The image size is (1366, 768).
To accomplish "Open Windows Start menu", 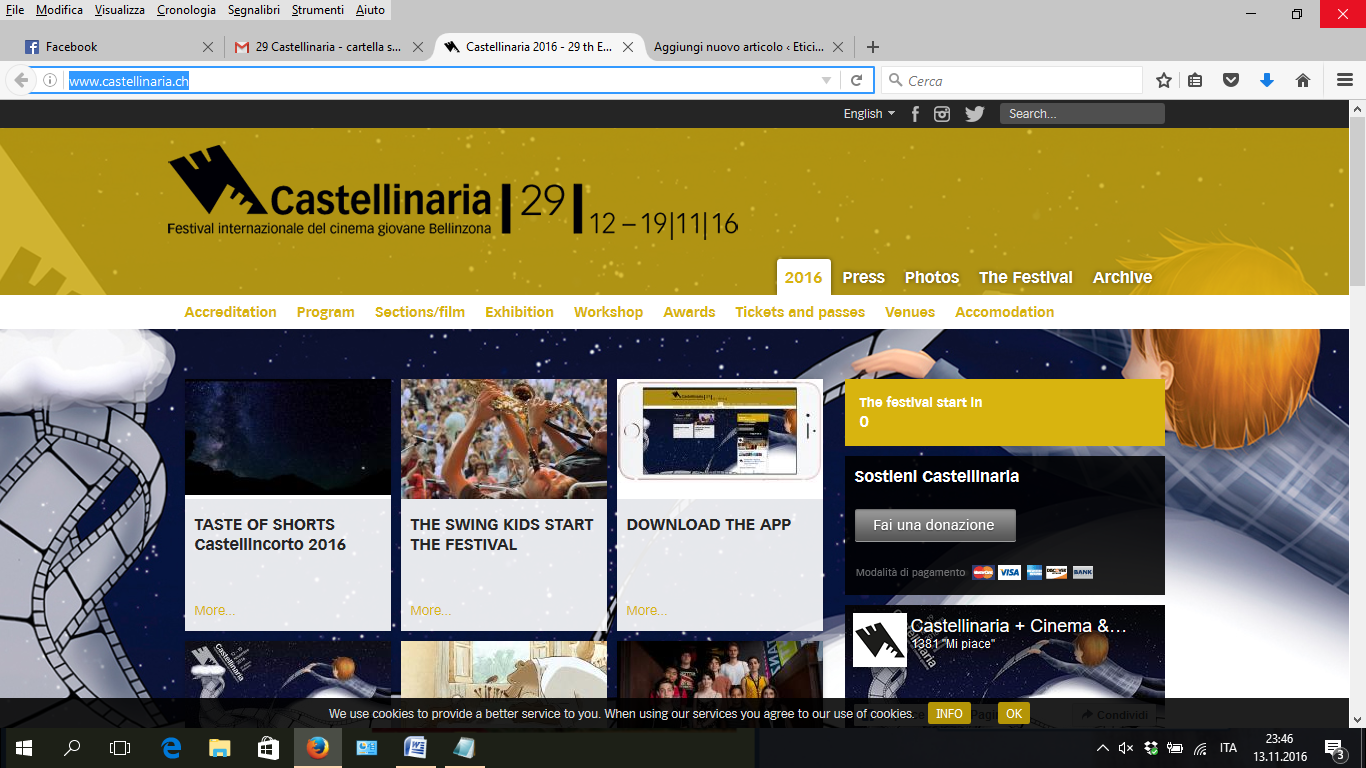I will [x=24, y=747].
